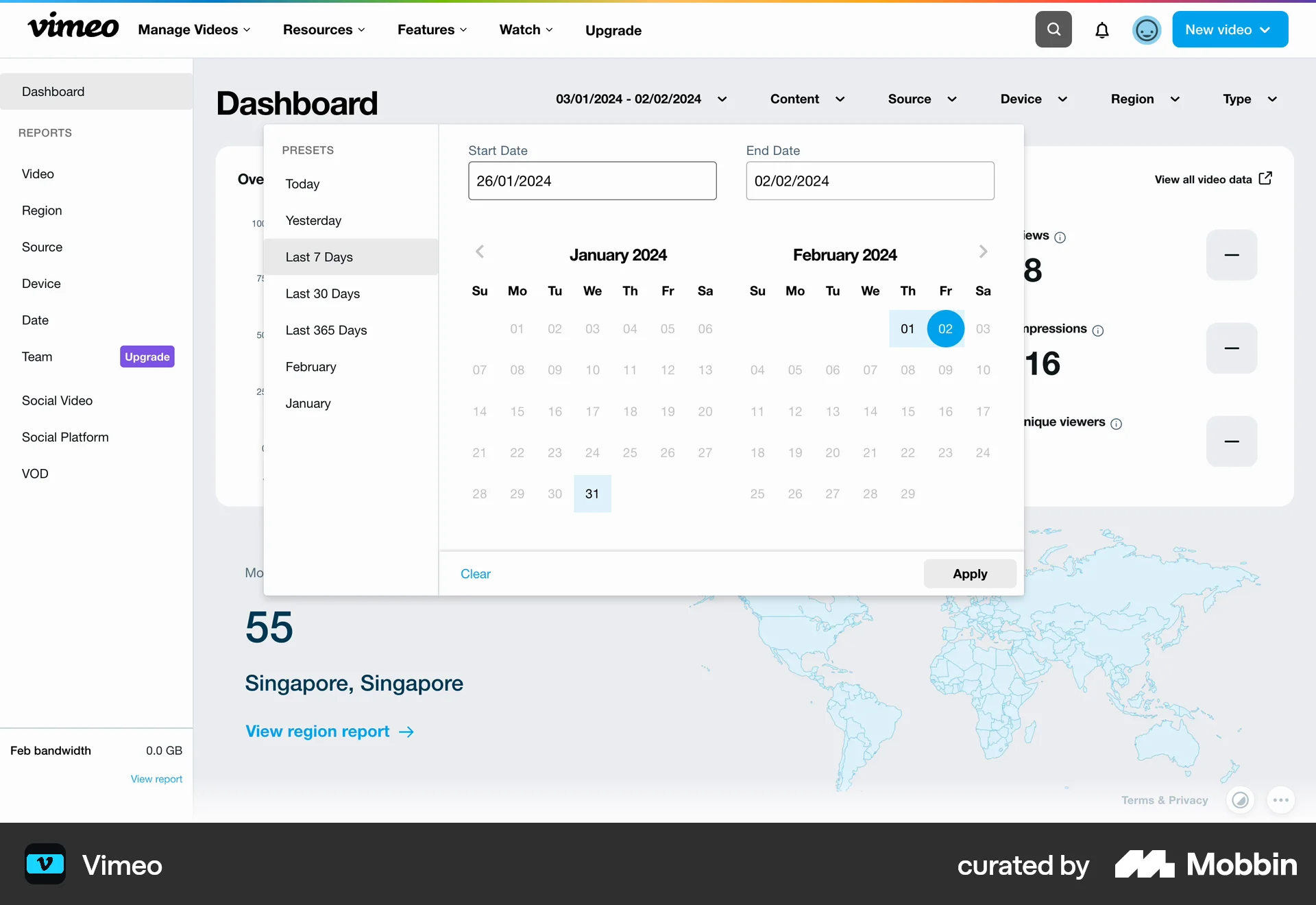Image resolution: width=1316 pixels, height=905 pixels.
Task: Open the search bar
Action: pos(1053,29)
